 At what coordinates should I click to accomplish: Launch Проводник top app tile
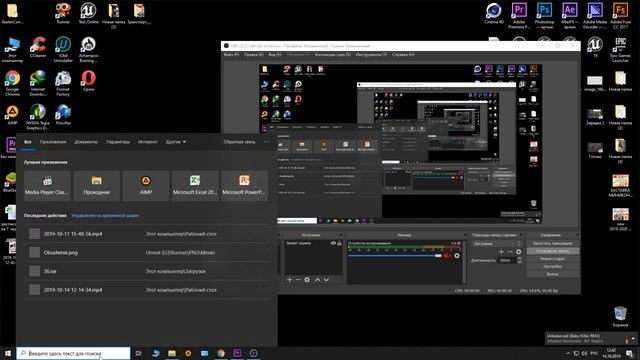(96, 186)
